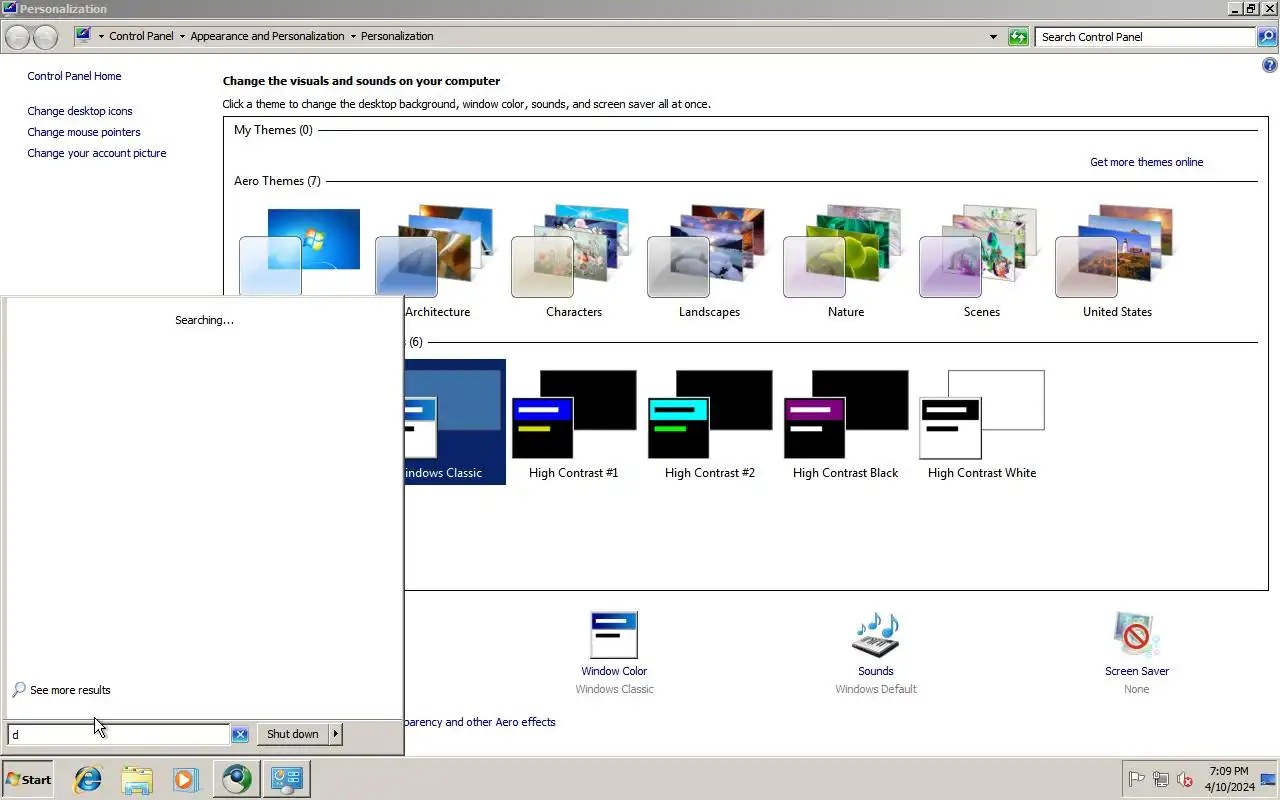Click the search magnifier in Control Panel search
The width and height of the screenshot is (1280, 800).
(1267, 37)
